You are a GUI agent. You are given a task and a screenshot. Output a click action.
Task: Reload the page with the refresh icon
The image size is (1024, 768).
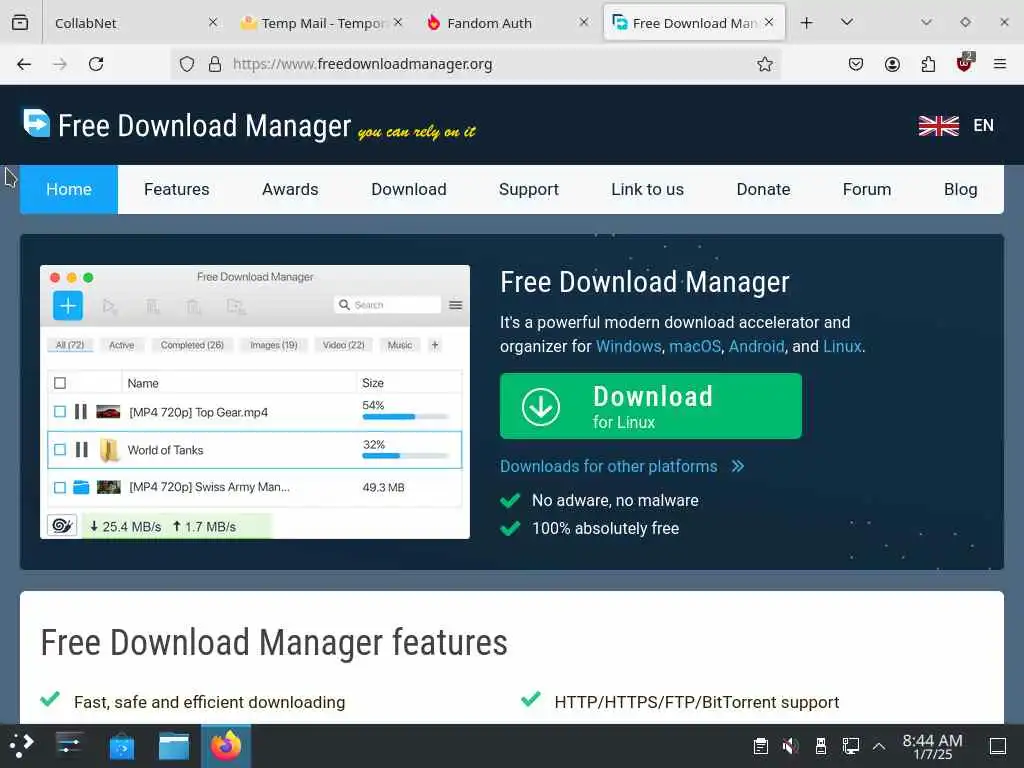coord(96,64)
